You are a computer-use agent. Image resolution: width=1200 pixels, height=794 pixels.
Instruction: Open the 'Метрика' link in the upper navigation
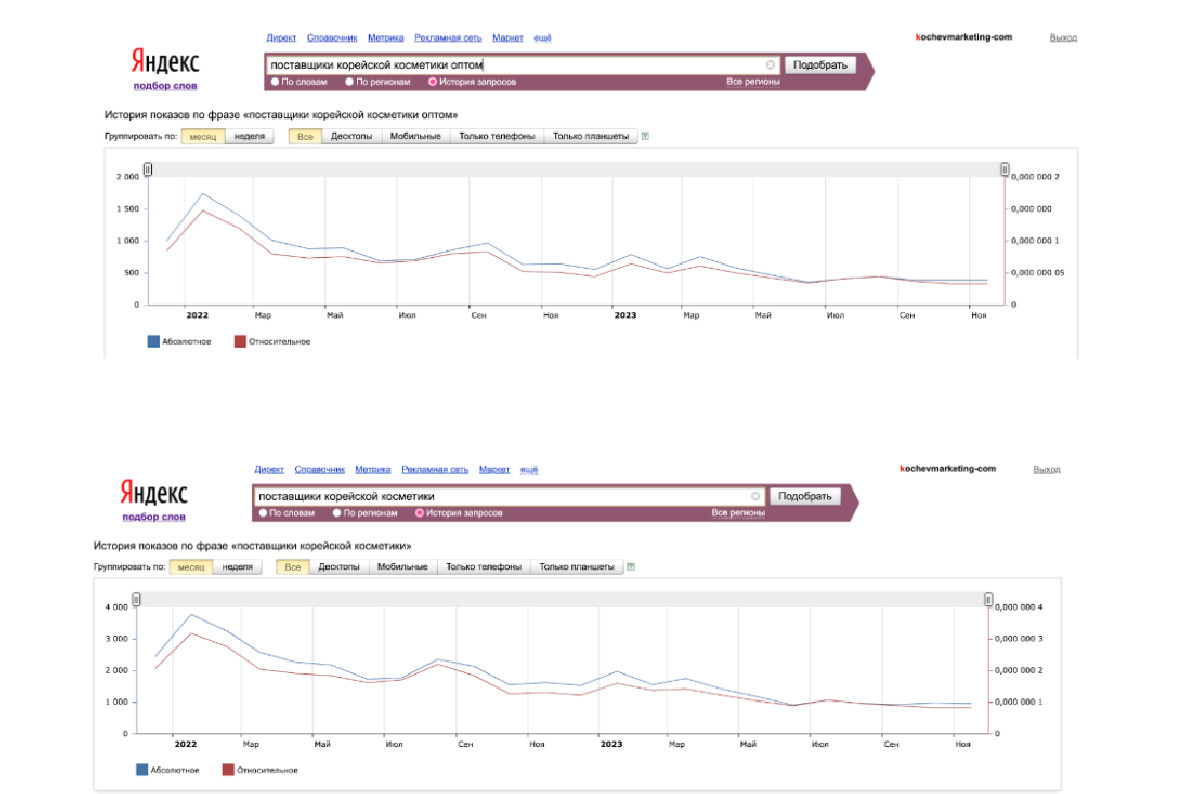pyautogui.click(x=385, y=38)
